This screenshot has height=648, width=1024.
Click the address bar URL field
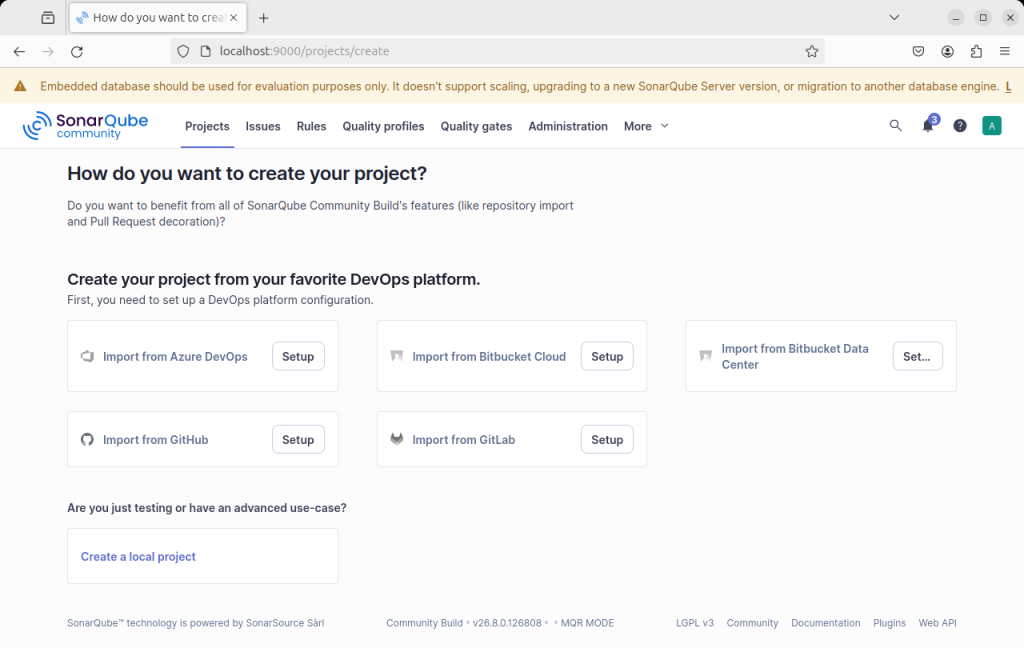[498, 52]
